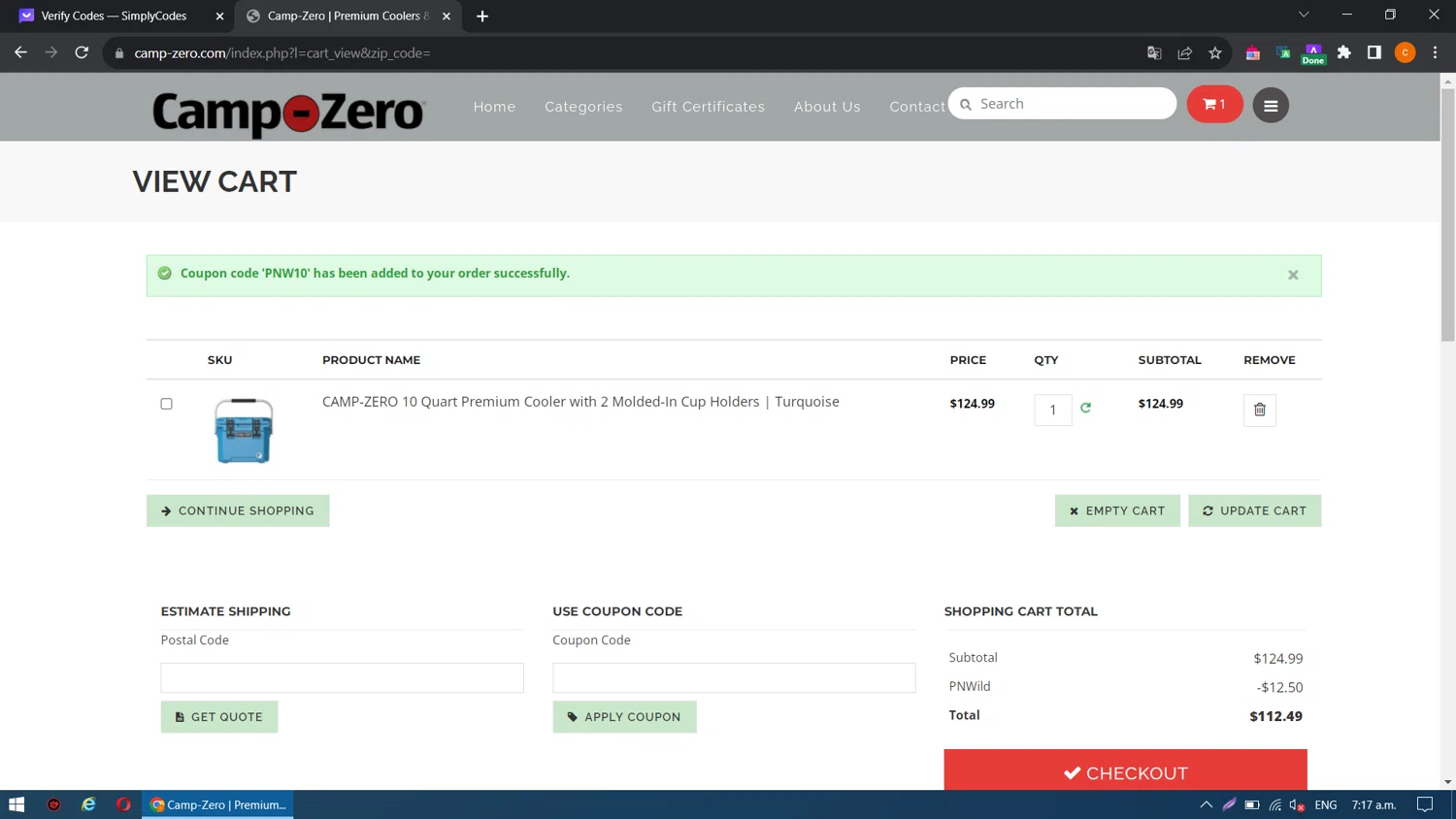Image resolution: width=1456 pixels, height=819 pixels.
Task: Focus the Coupon Code field
Action: (x=734, y=677)
